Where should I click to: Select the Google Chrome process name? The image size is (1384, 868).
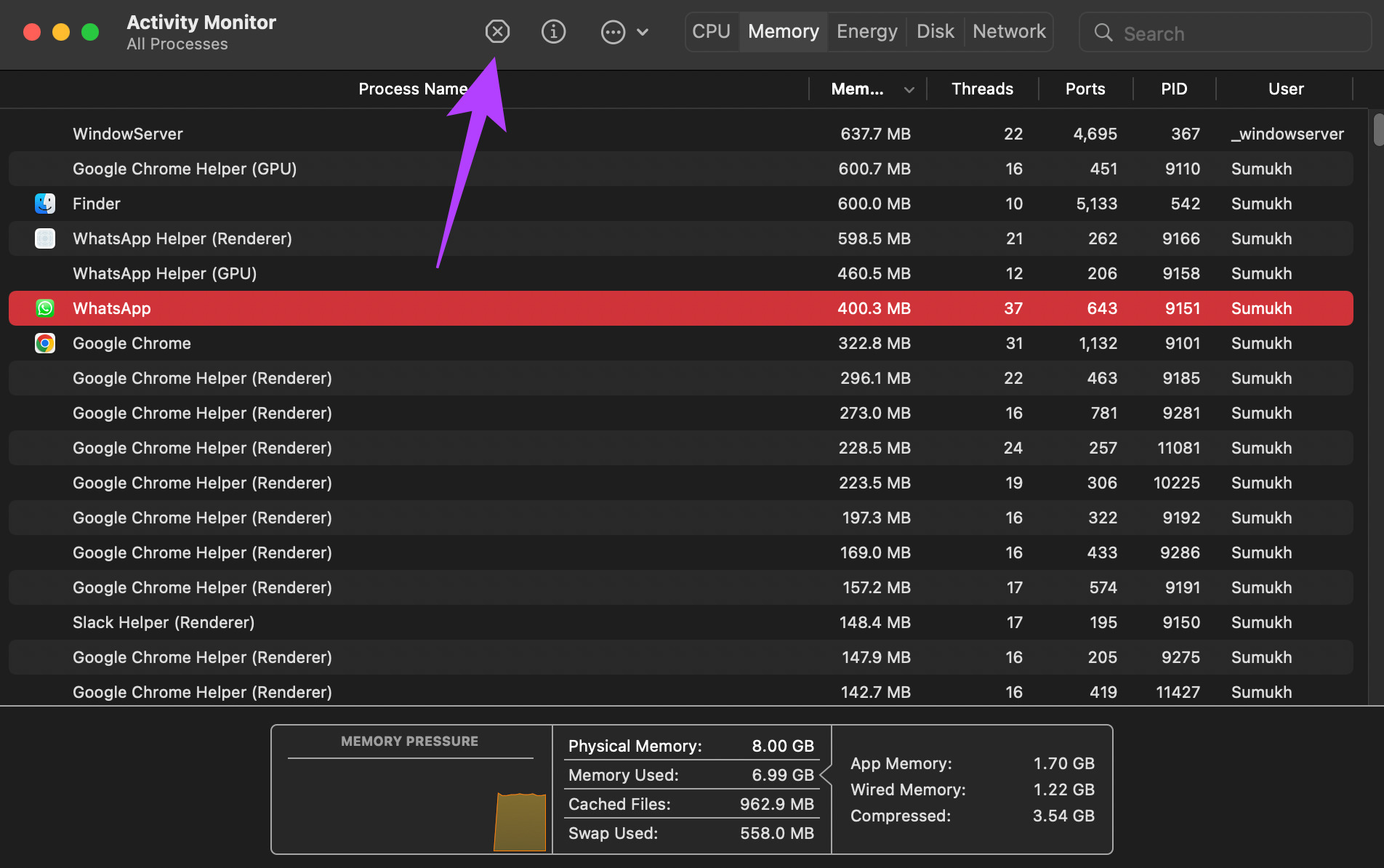pyautogui.click(x=132, y=343)
